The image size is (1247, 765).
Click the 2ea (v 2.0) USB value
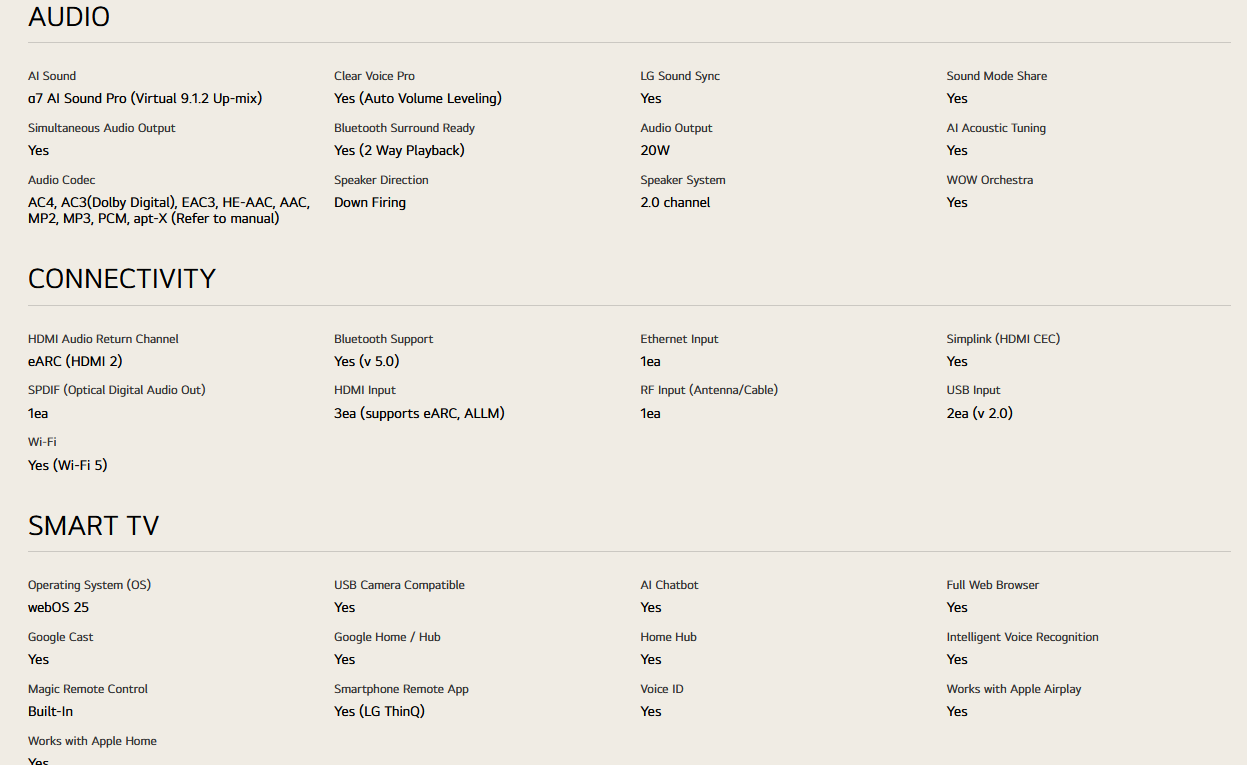click(980, 413)
